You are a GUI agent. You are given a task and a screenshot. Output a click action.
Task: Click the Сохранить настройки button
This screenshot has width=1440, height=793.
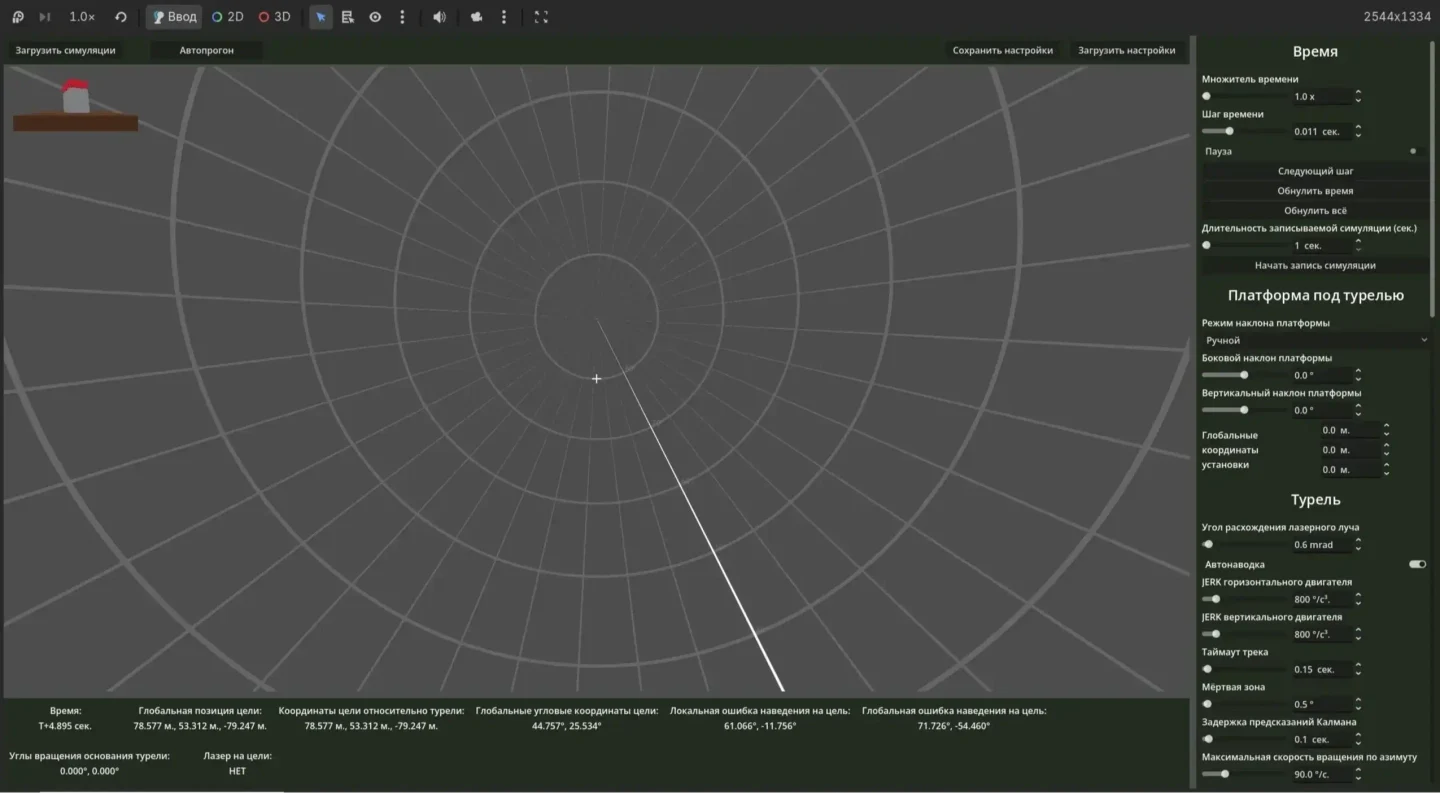tap(1002, 50)
